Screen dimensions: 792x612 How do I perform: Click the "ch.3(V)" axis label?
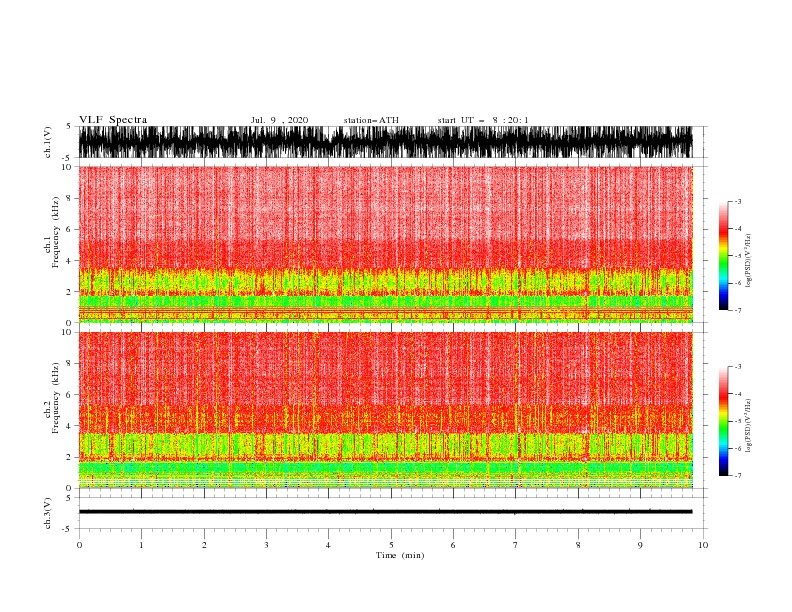click(48, 513)
